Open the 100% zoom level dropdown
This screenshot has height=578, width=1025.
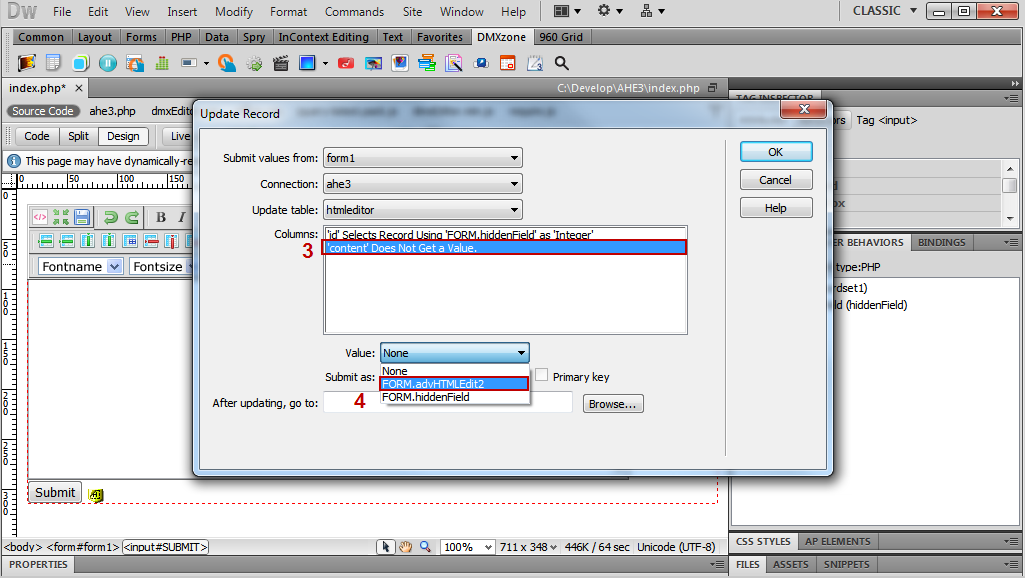click(467, 547)
